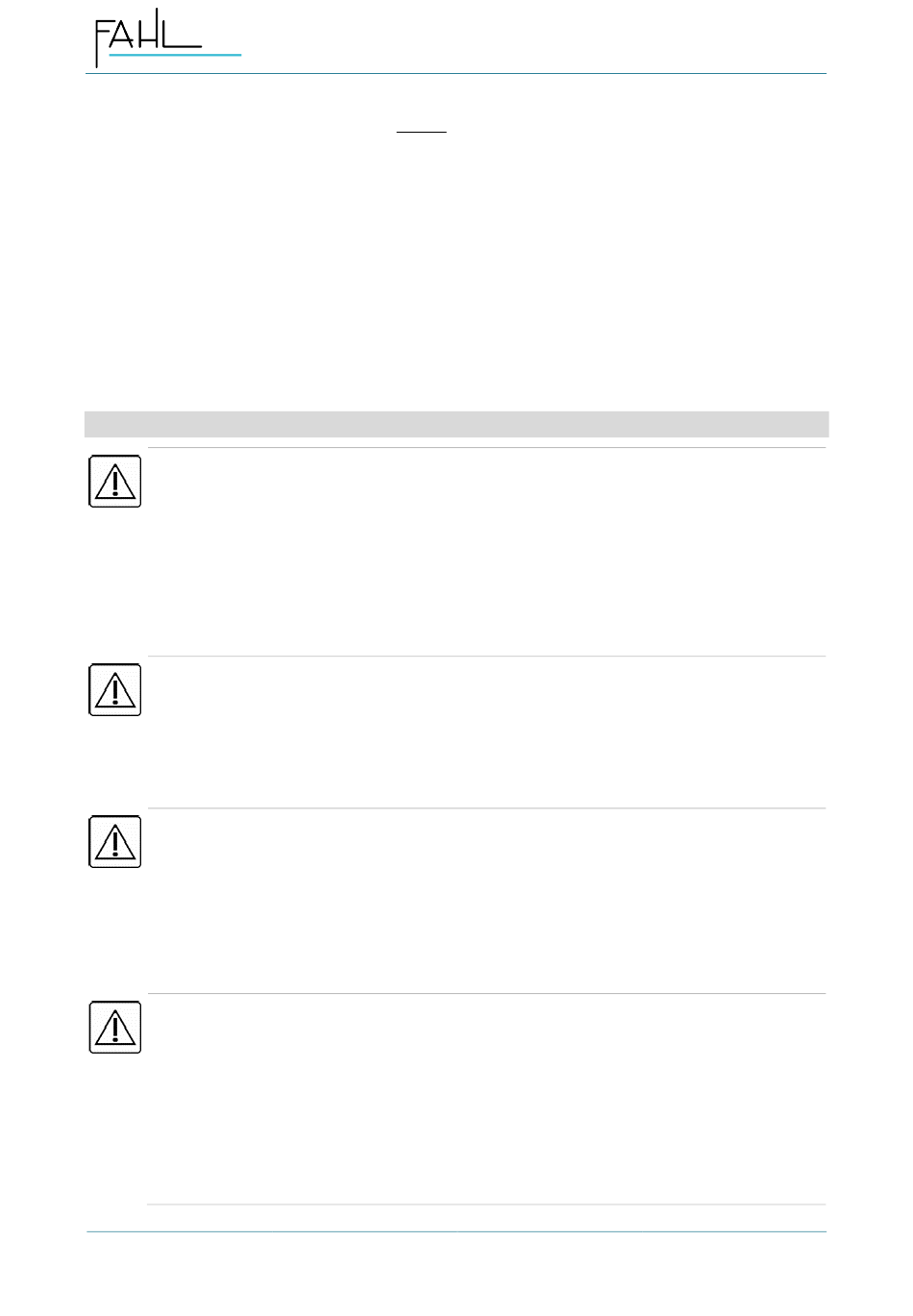Viewport: 913px width, 1316px height.
Task: Click the blue footer divider line
Action: coord(456,1231)
